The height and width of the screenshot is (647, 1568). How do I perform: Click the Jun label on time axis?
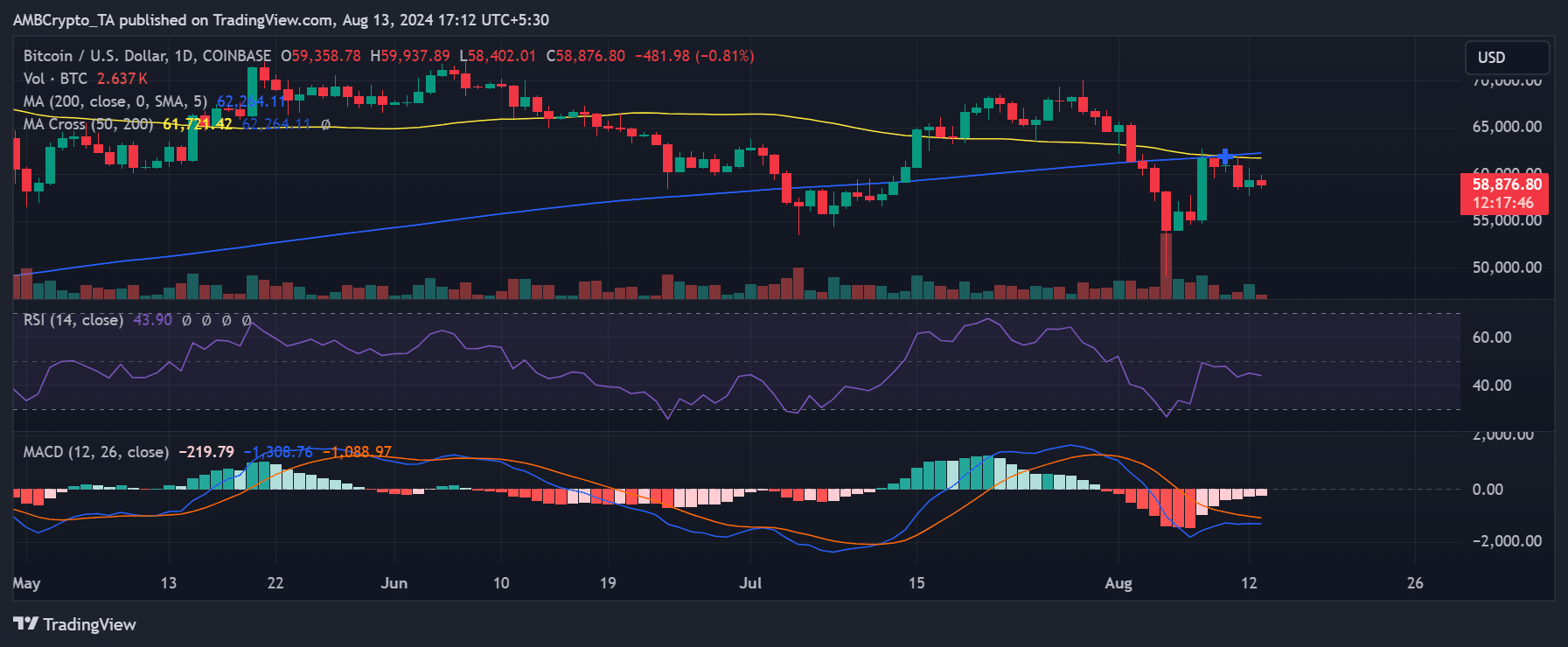pyautogui.click(x=394, y=583)
